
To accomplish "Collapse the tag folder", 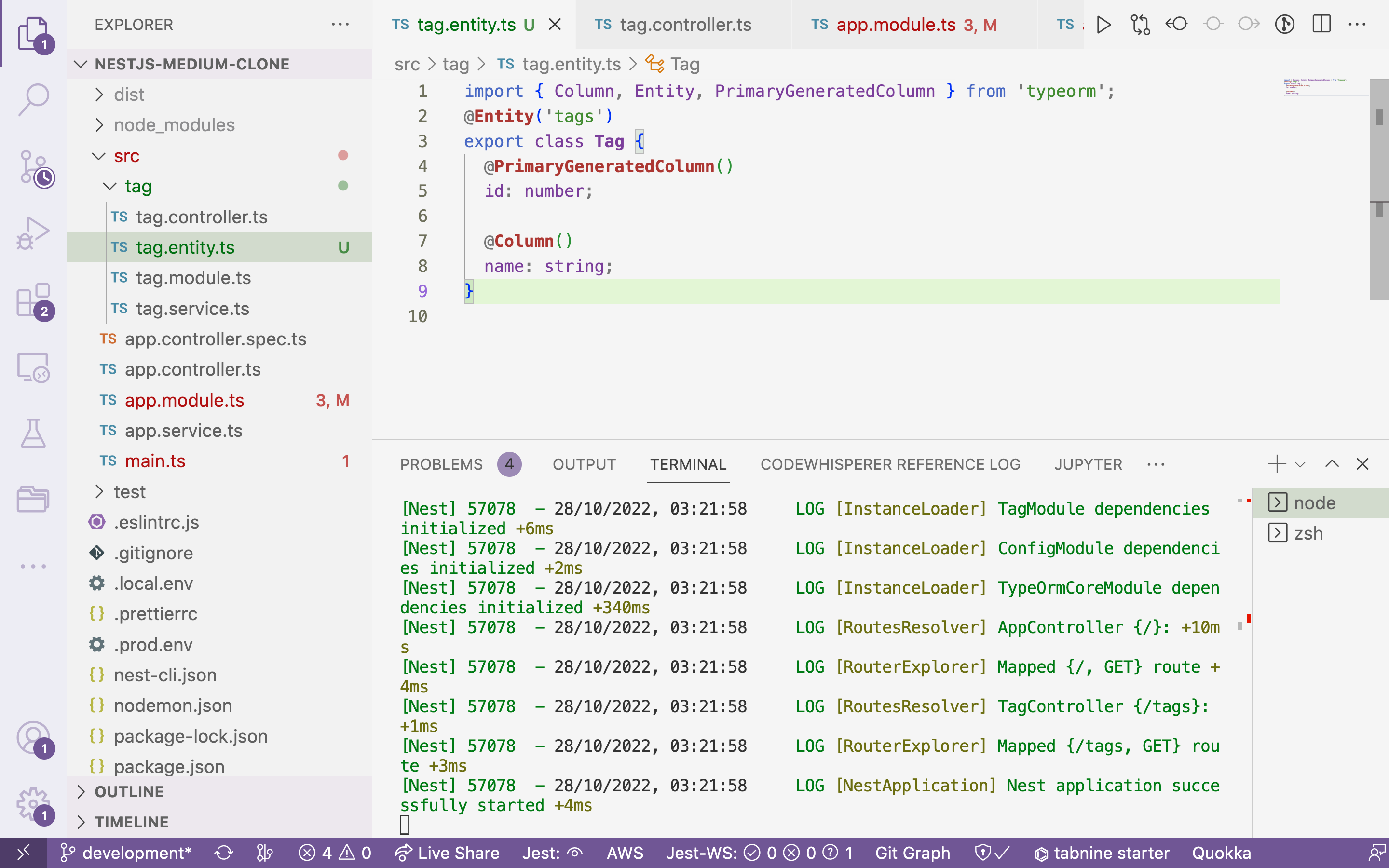I will click(x=219, y=186).
